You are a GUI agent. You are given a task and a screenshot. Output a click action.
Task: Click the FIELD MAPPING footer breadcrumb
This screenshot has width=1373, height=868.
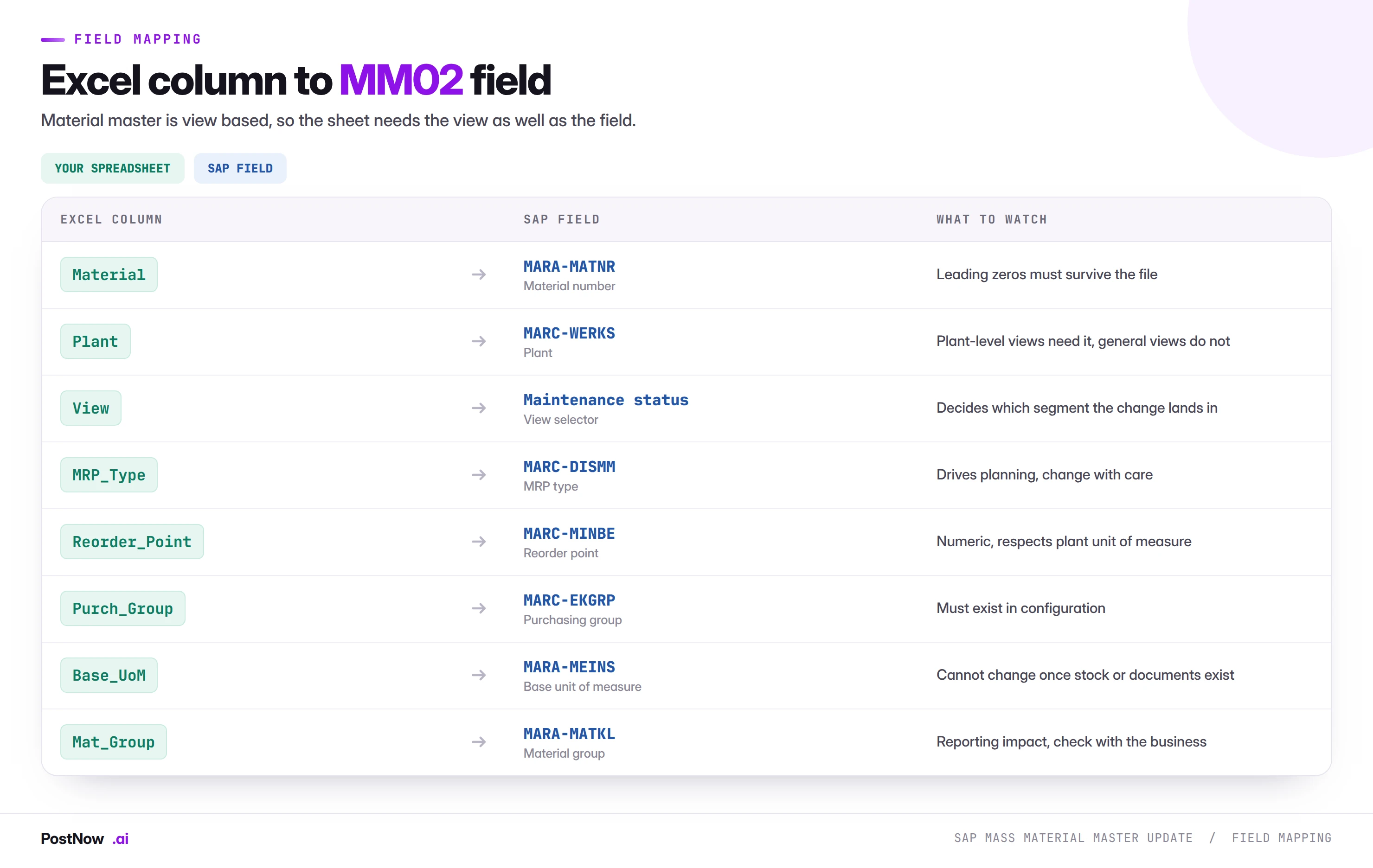[x=1281, y=838]
